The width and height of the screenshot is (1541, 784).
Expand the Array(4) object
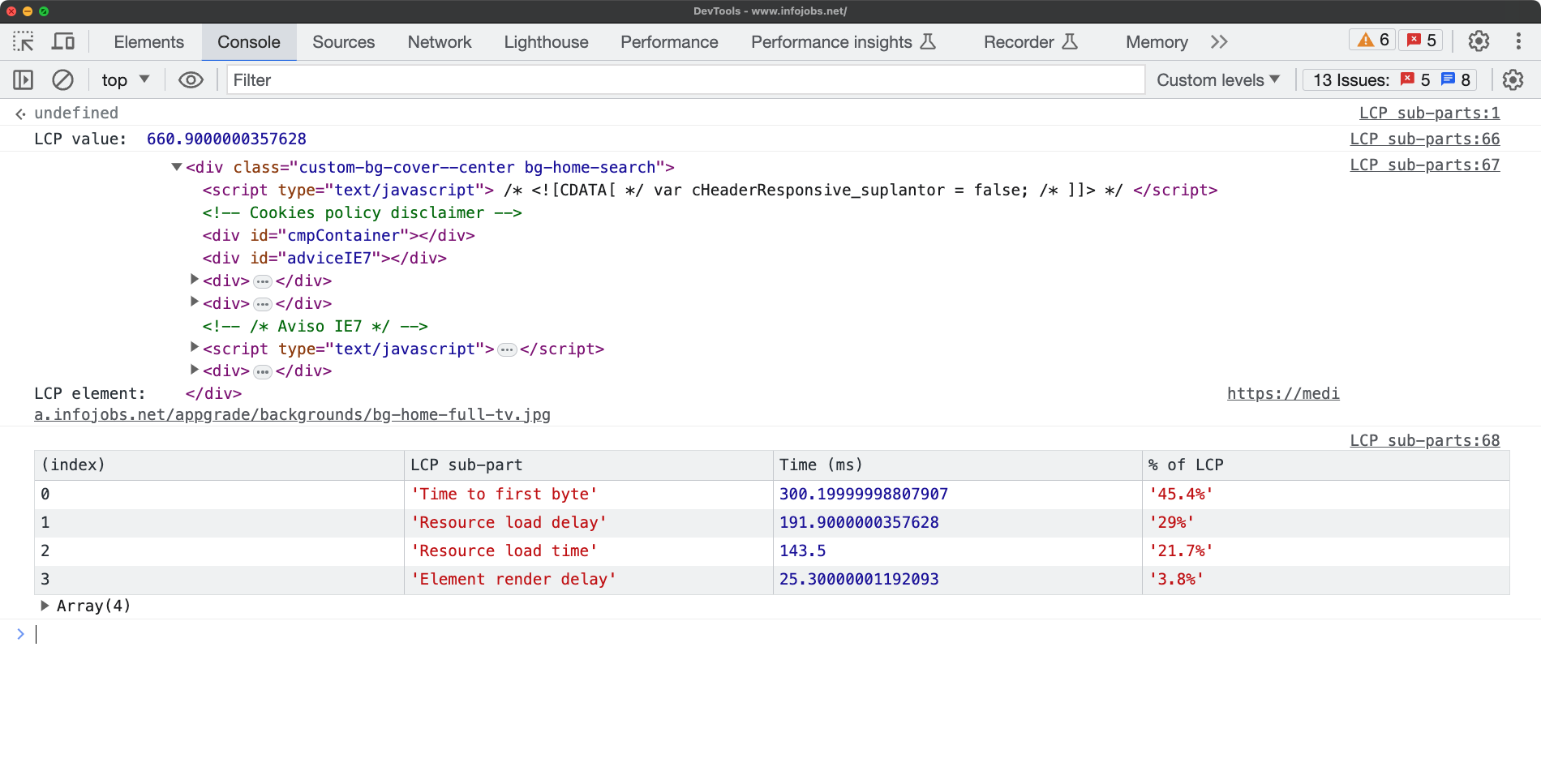[x=45, y=606]
